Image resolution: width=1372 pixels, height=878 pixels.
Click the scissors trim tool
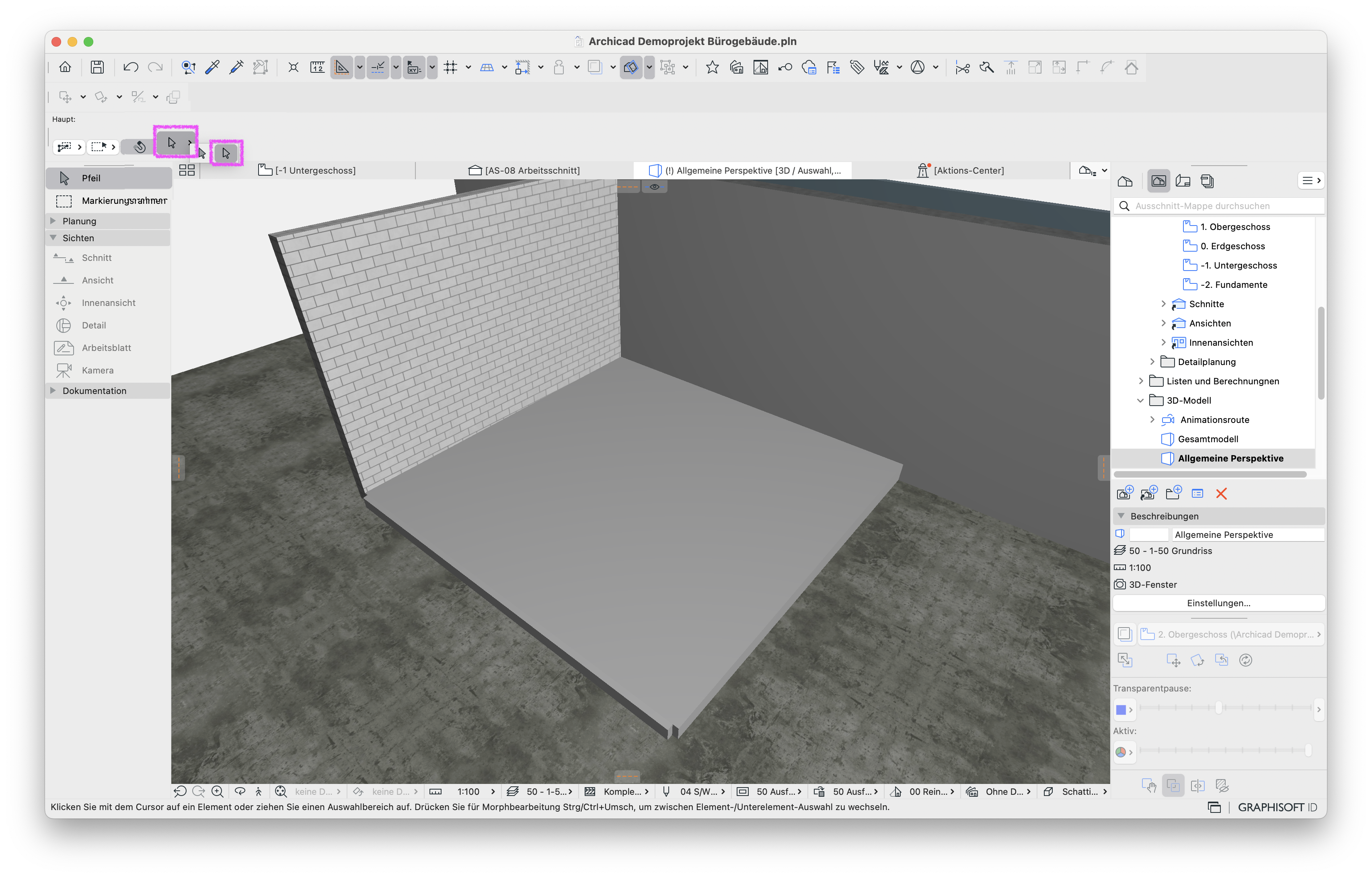pos(962,67)
